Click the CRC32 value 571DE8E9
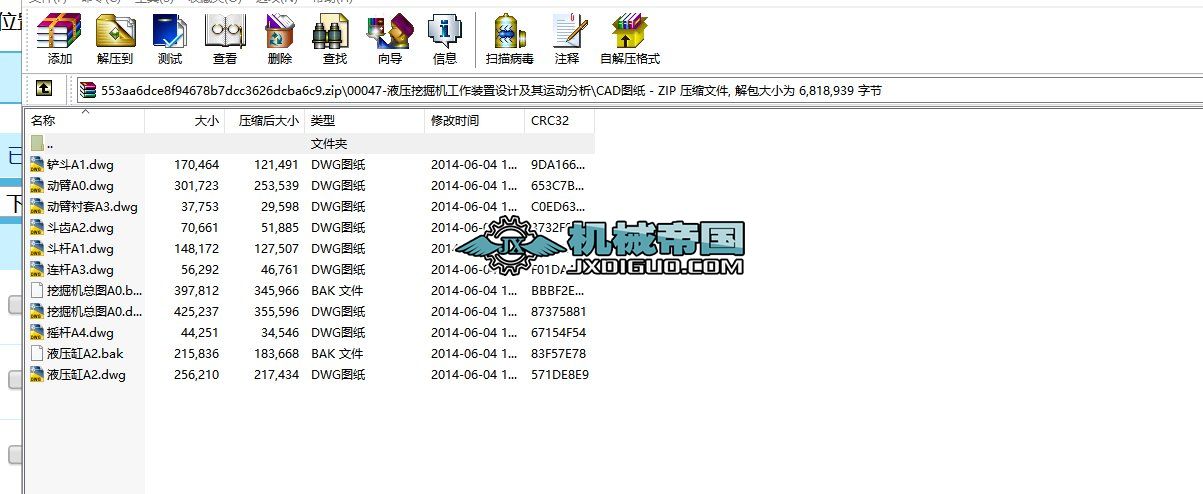1203x494 pixels. pos(559,375)
